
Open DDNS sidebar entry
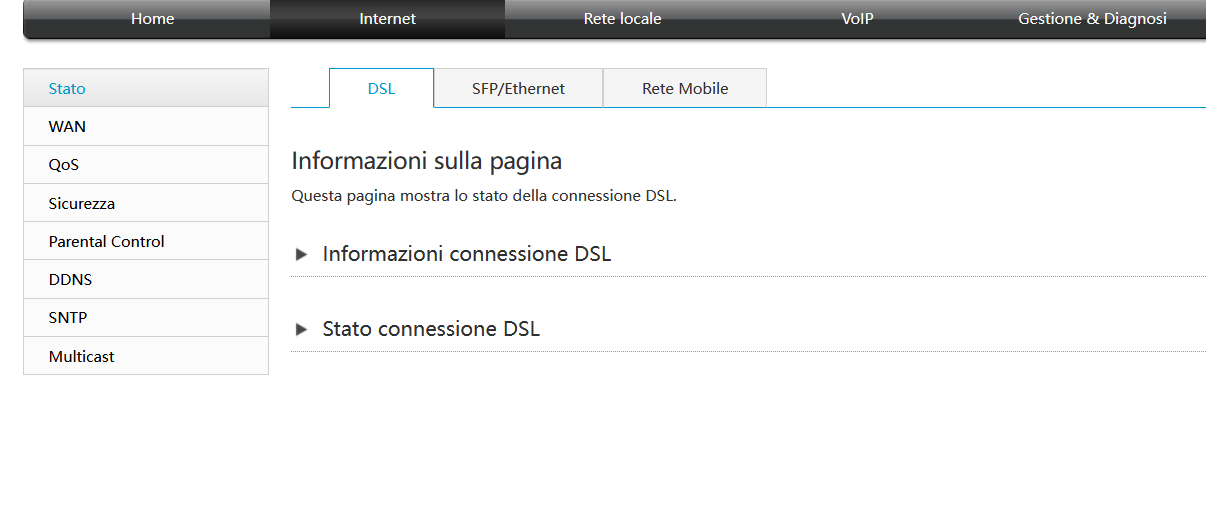[x=146, y=279]
